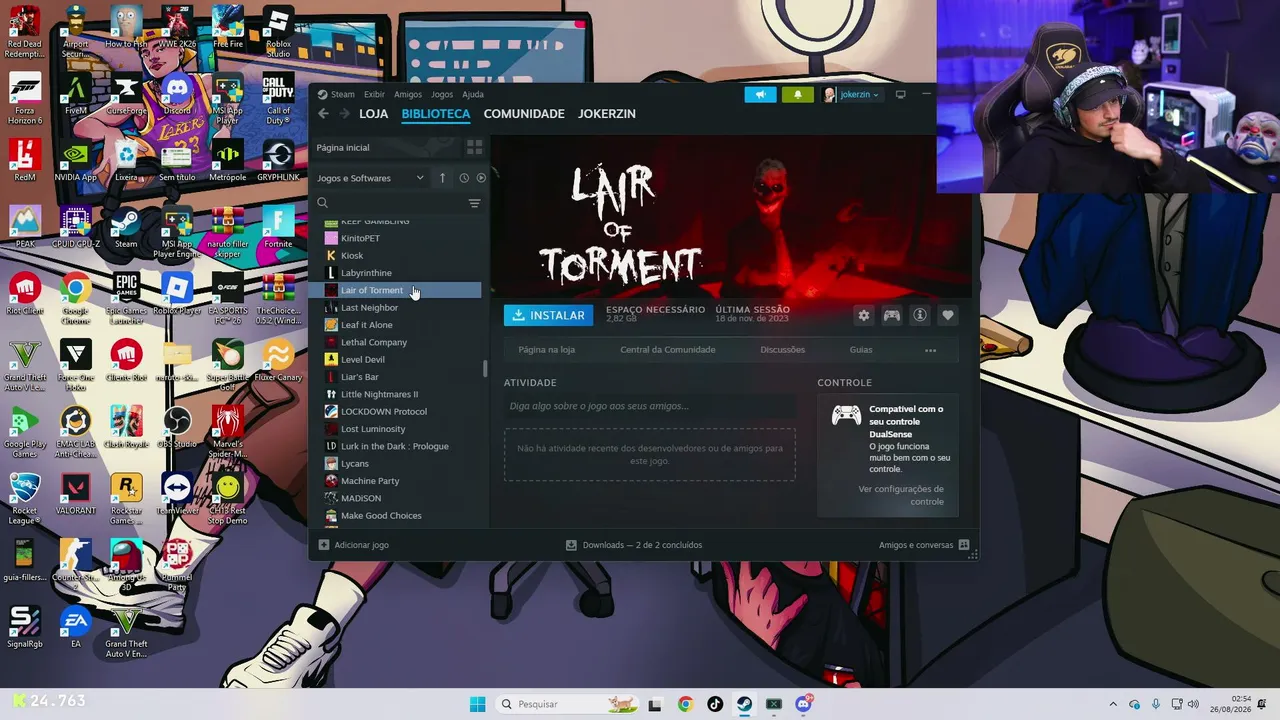Select Epic Games Launcher desktop icon
Viewport: 1280px width, 720px height.
[126, 298]
